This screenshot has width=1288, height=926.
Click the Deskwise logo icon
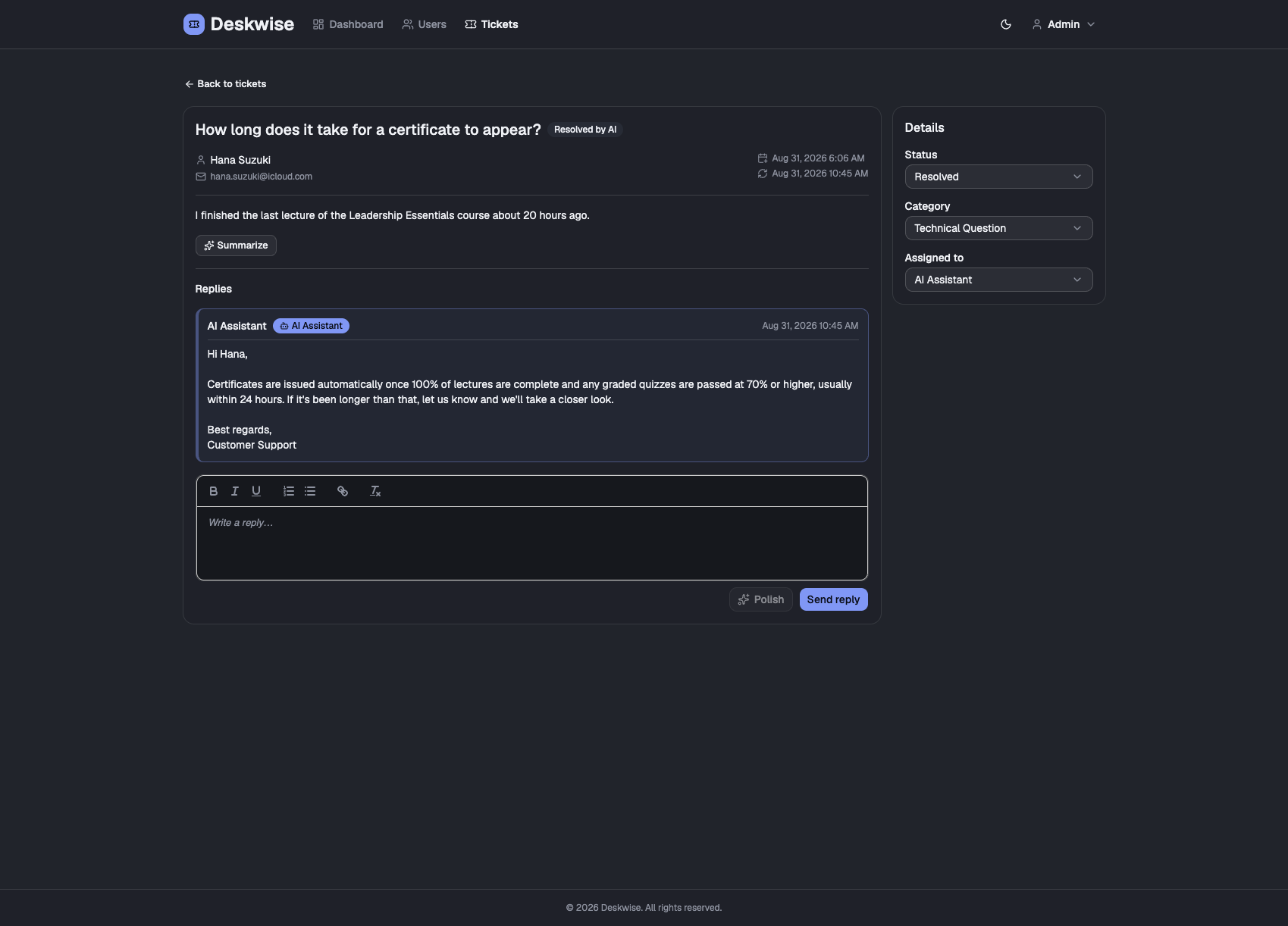[194, 24]
